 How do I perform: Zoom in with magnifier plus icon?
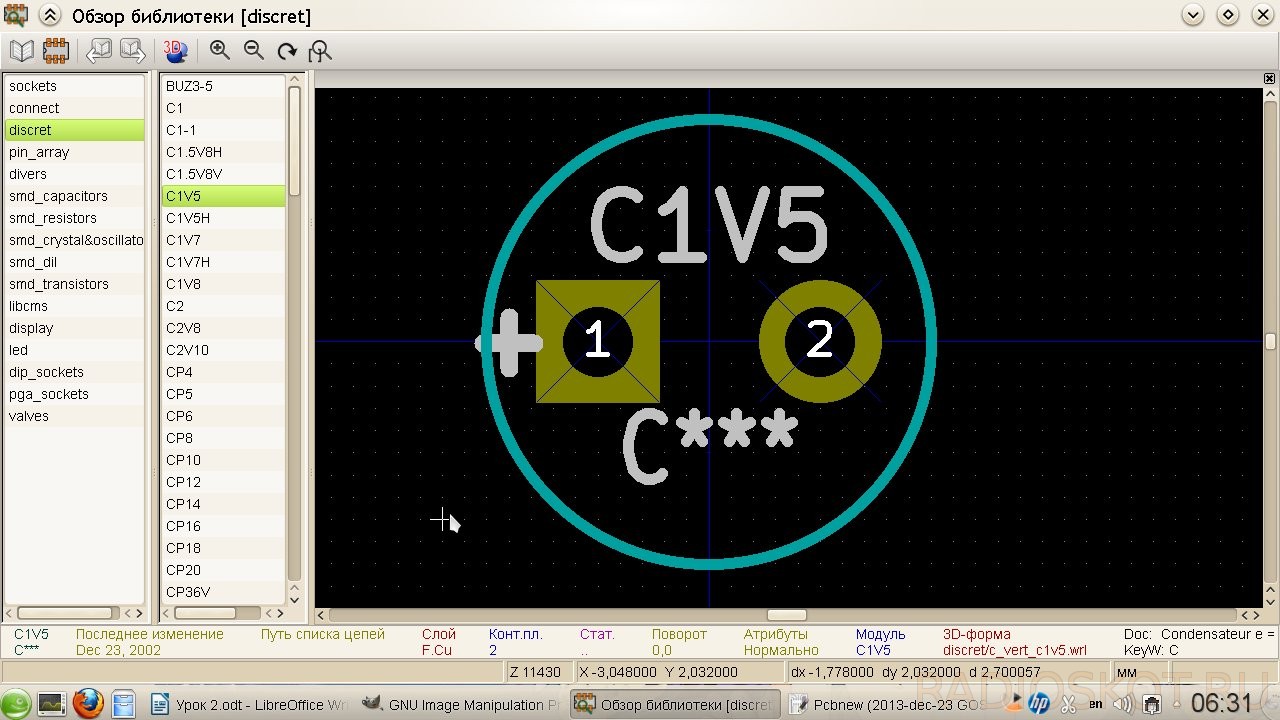(x=220, y=50)
